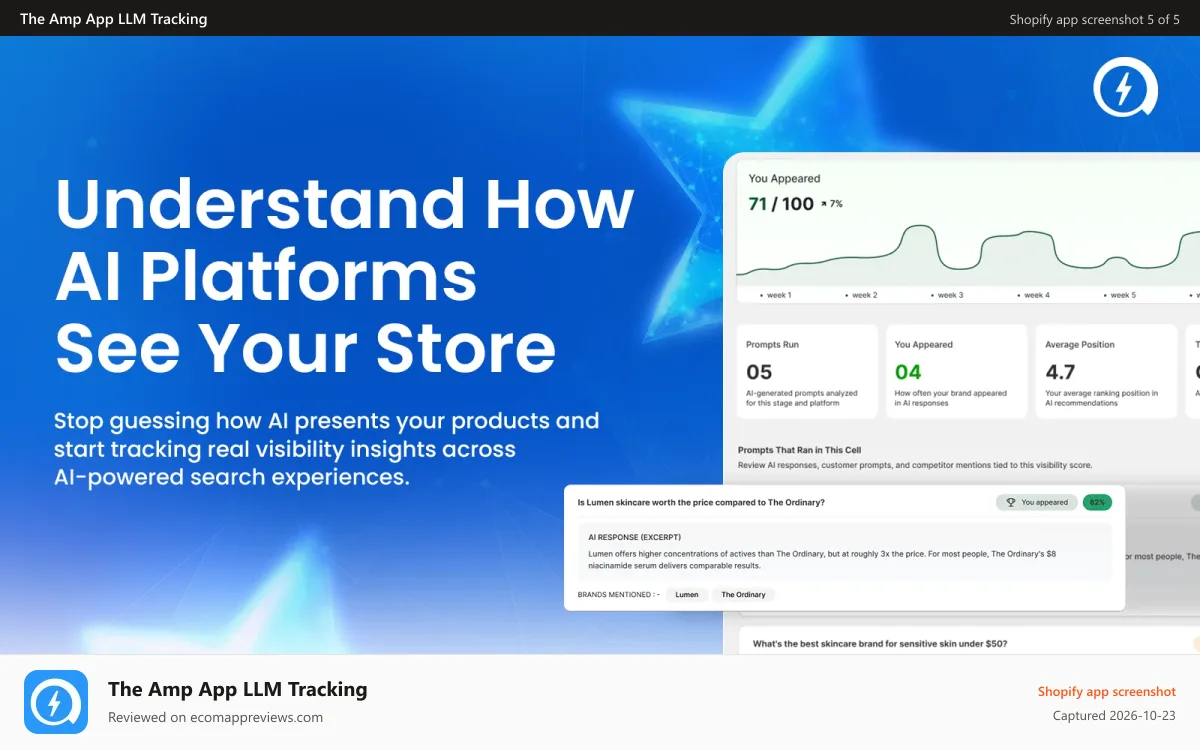Viewport: 1200px width, 750px height.
Task: Open the Average Position 4.7 card
Action: (x=1106, y=371)
